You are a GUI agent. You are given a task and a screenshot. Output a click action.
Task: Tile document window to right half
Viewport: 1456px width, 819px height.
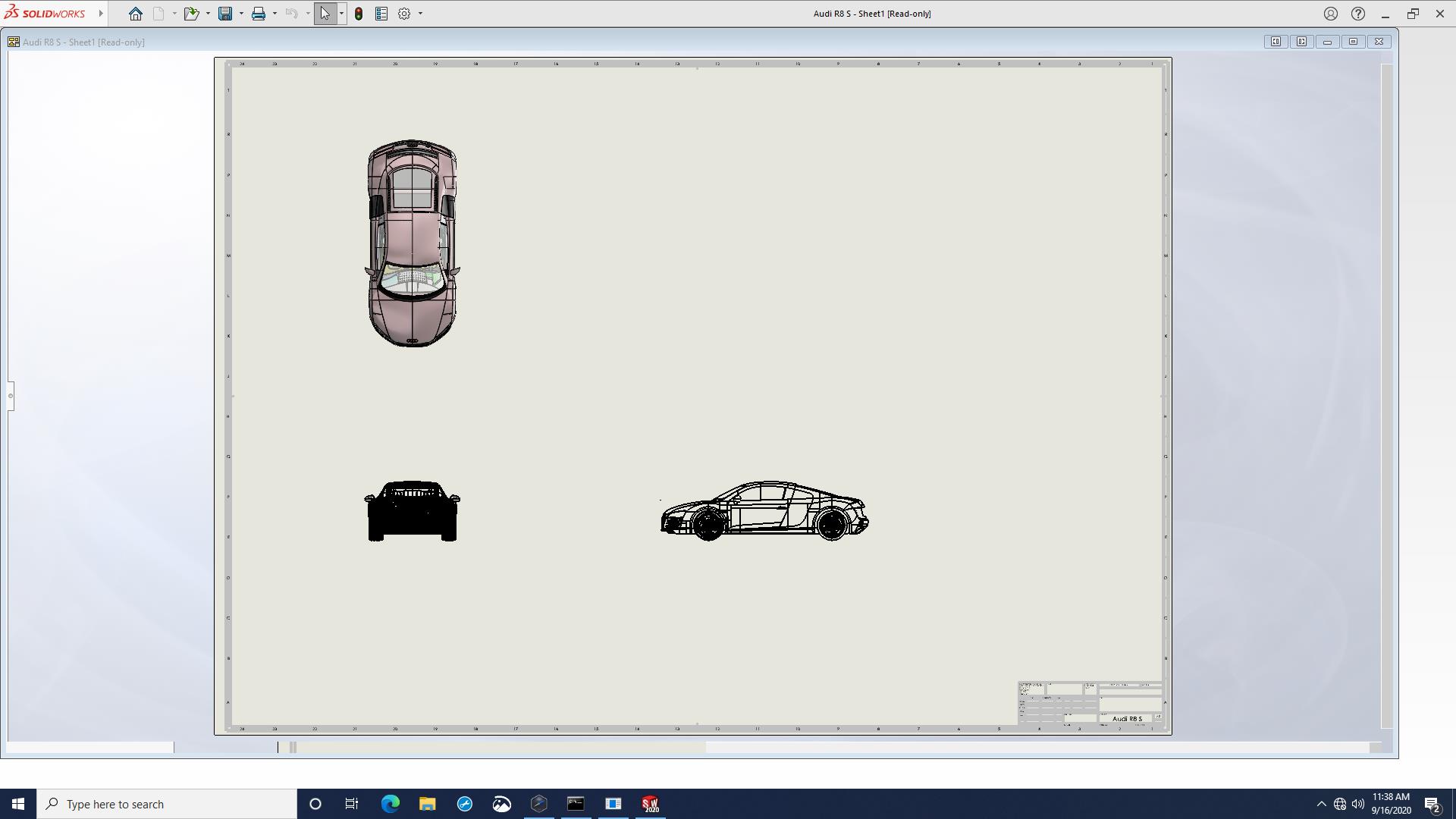(1301, 42)
